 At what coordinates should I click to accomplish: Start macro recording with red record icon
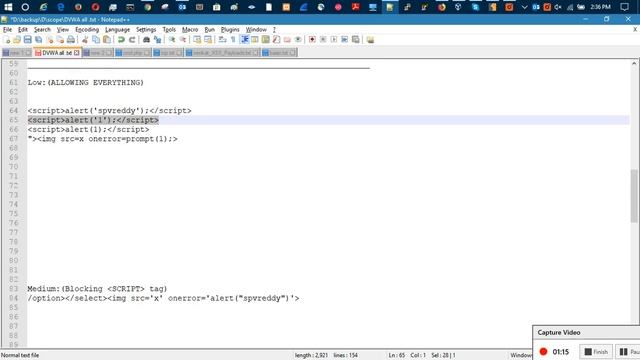click(x=312, y=40)
